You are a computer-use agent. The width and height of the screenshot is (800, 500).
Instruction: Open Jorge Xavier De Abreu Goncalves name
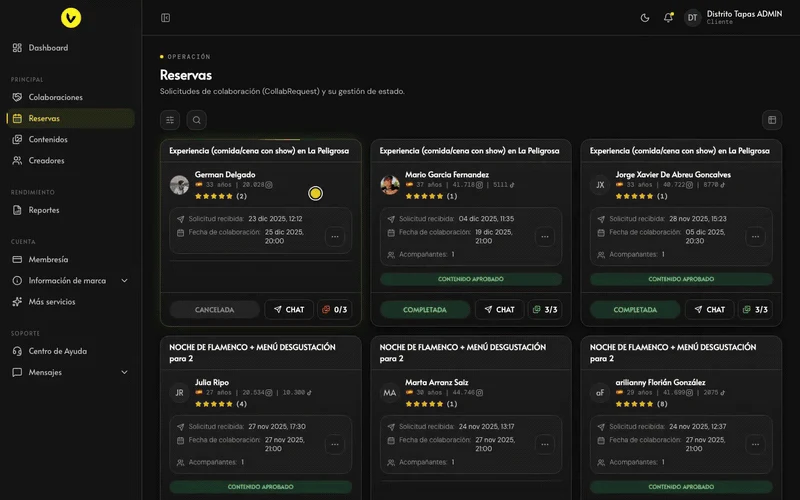click(x=673, y=174)
